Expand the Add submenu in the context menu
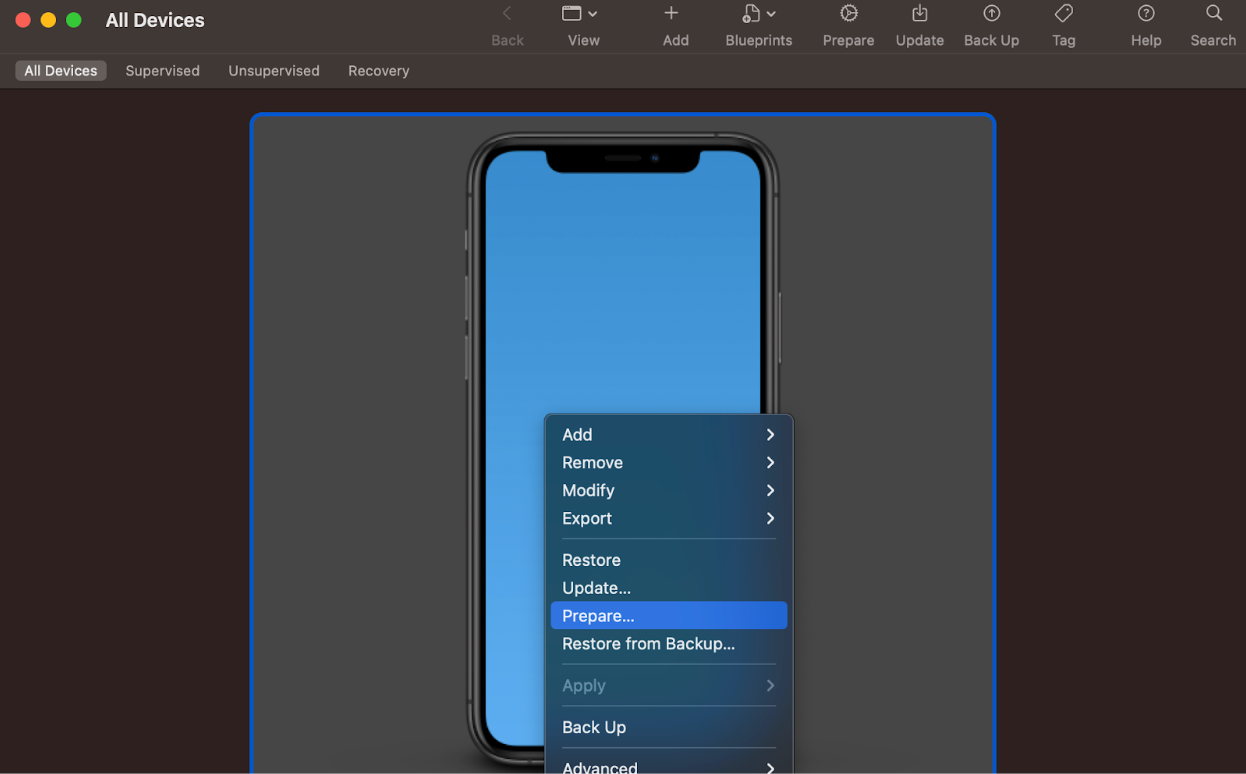This screenshot has width=1246, height=774. click(x=668, y=434)
